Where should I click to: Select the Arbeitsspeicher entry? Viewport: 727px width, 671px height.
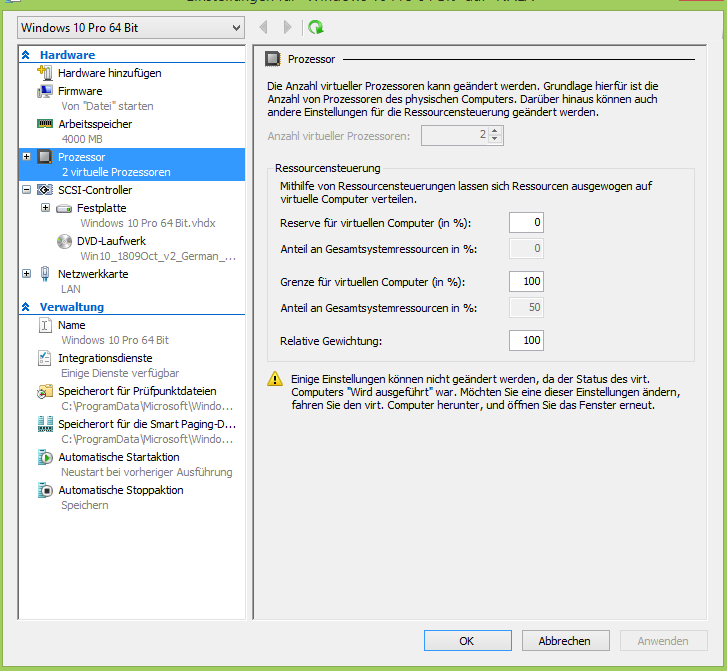pos(95,124)
